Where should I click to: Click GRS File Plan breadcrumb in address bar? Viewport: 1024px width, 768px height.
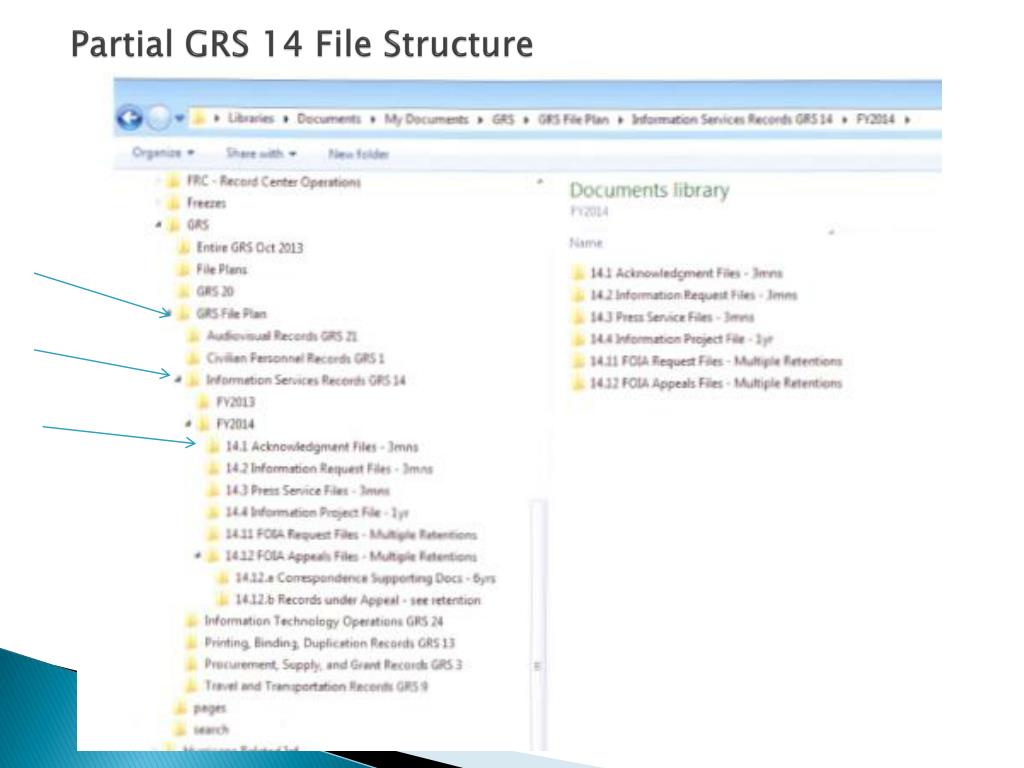pos(573,120)
